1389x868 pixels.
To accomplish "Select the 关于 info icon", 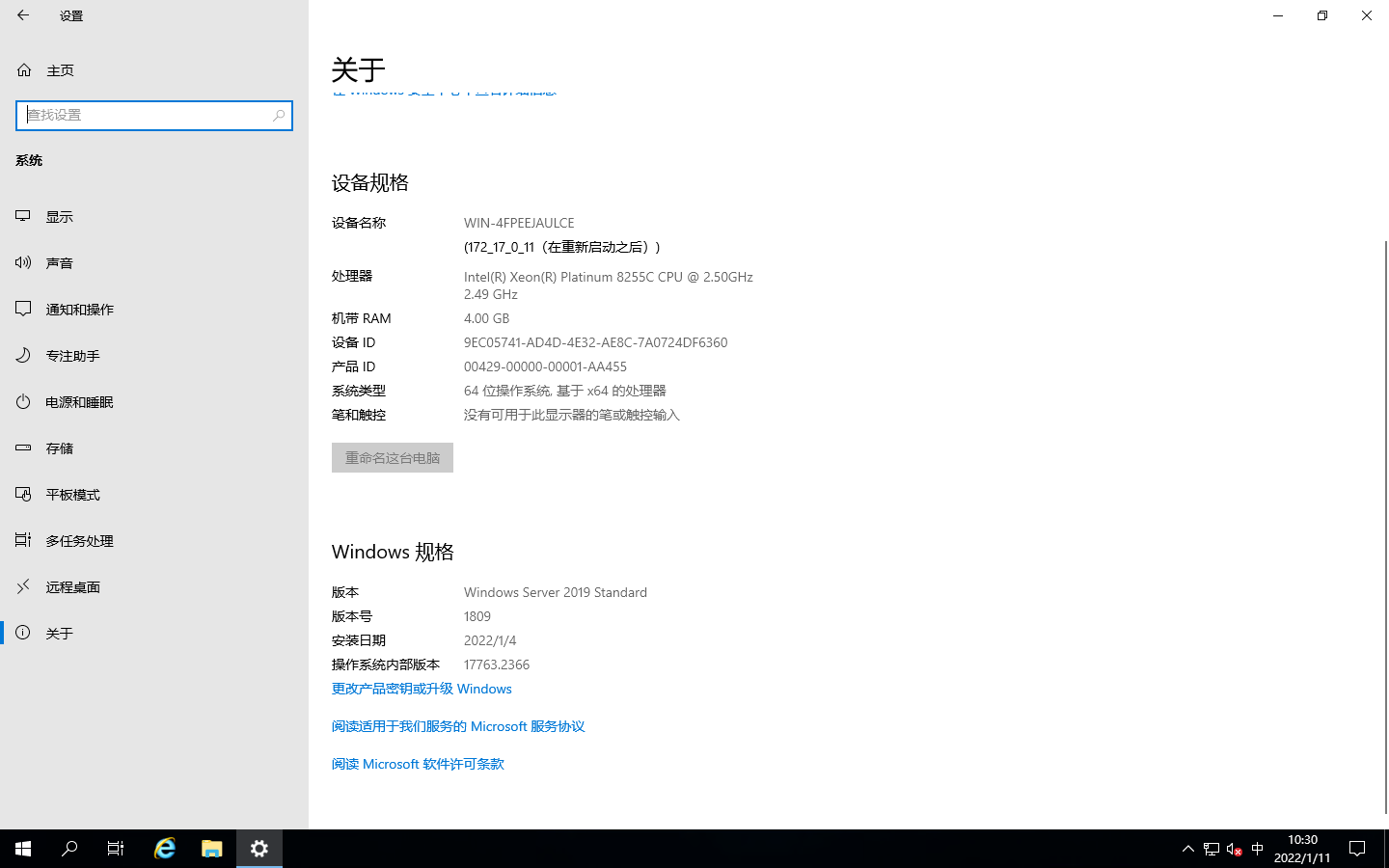I will pyautogui.click(x=23, y=633).
